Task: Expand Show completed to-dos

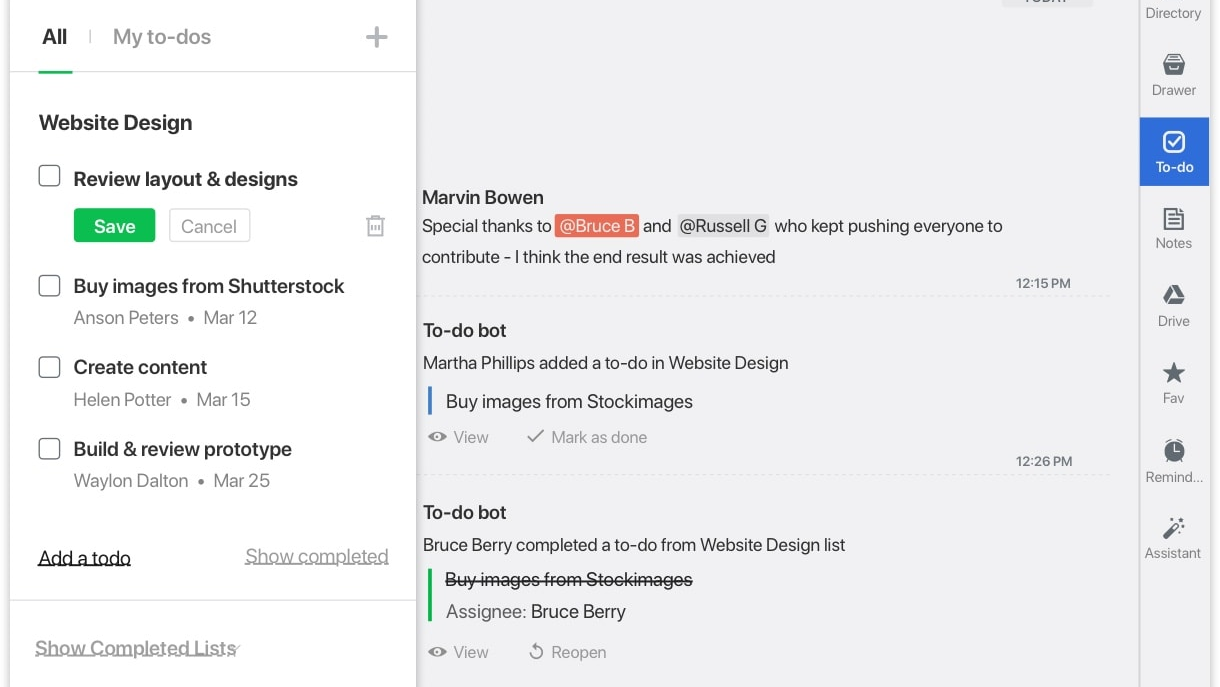Action: coord(316,557)
